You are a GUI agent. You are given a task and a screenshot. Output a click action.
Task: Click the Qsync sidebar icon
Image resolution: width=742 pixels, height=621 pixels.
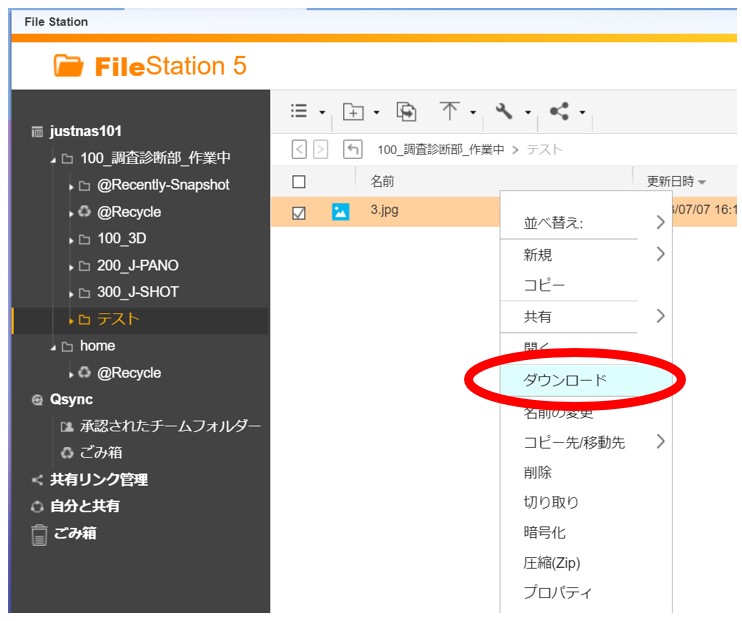(x=37, y=400)
